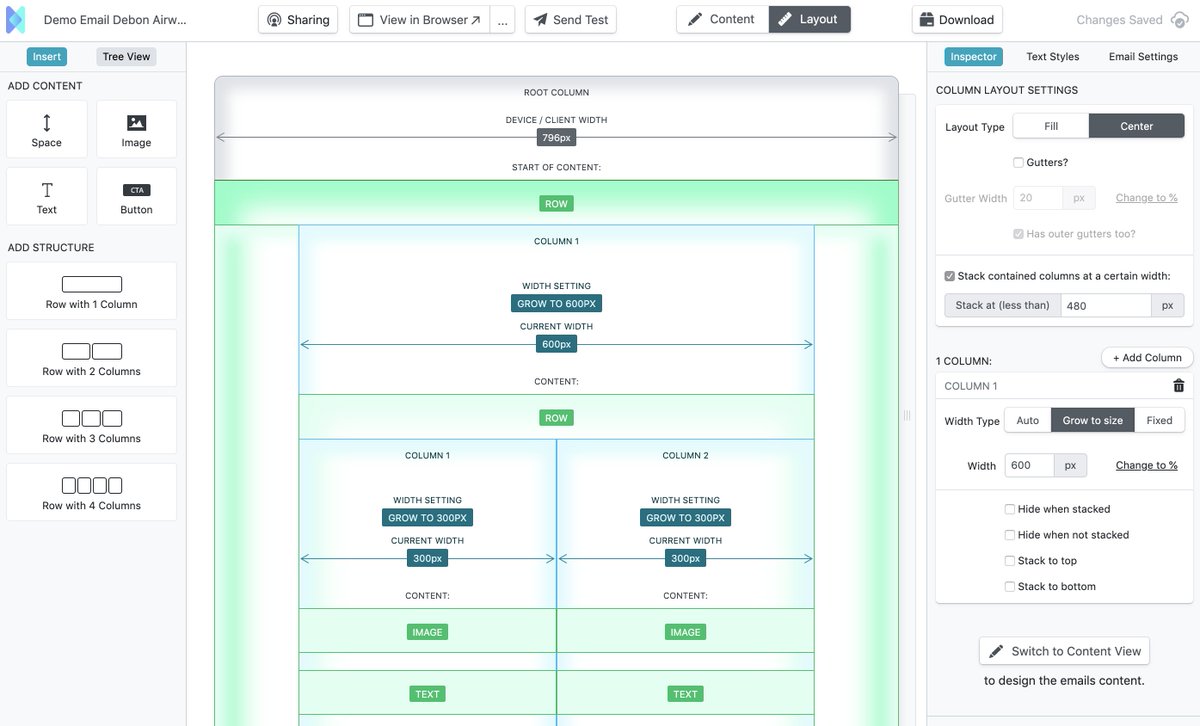Viewport: 1200px width, 726px height.
Task: Add a column with + Add Column
Action: [x=1147, y=358]
